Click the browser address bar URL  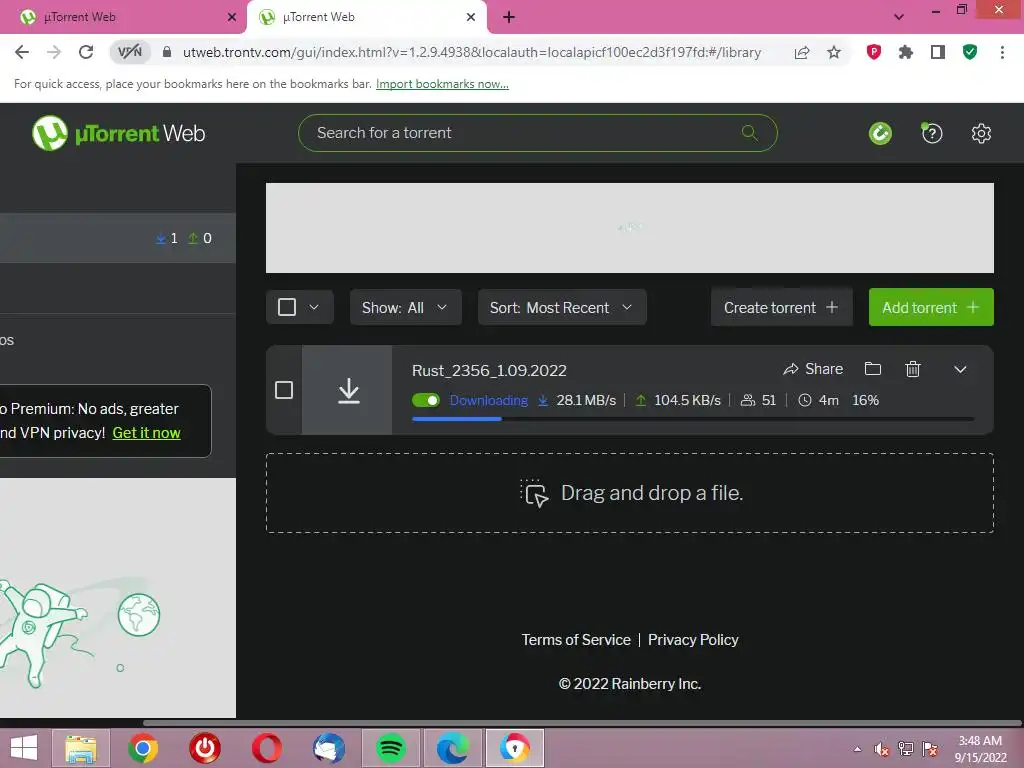tap(472, 52)
